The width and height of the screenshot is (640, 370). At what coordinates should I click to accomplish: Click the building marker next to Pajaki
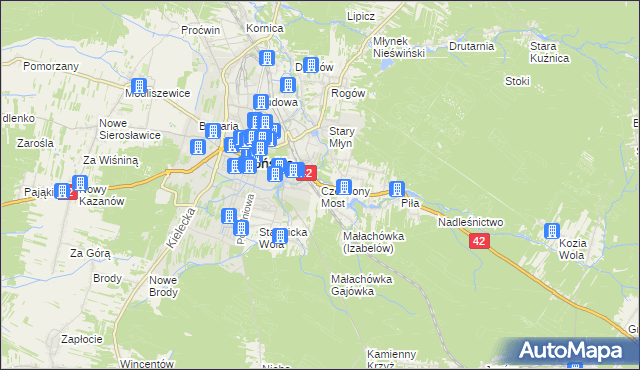(x=62, y=191)
